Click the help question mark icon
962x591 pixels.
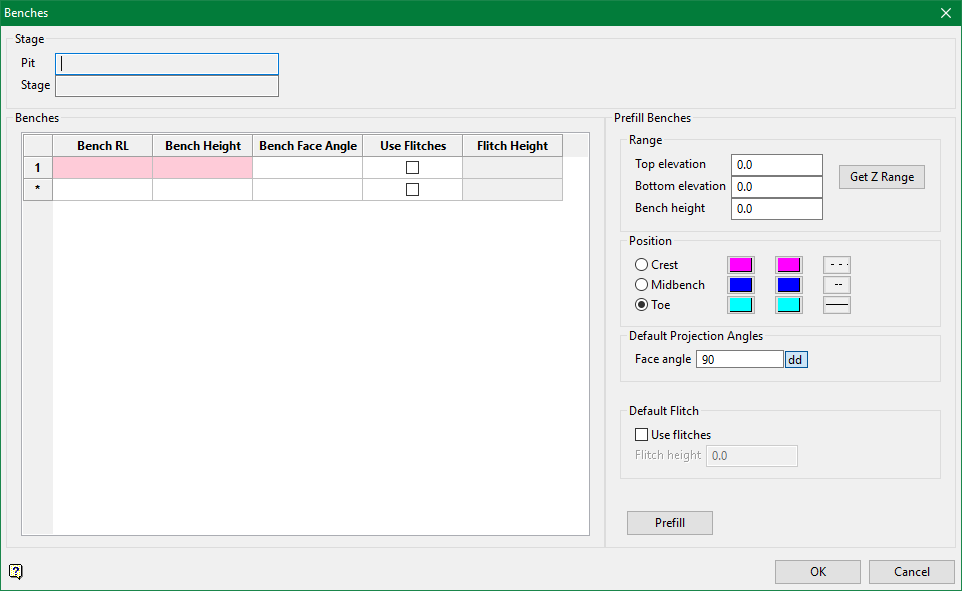(16, 572)
